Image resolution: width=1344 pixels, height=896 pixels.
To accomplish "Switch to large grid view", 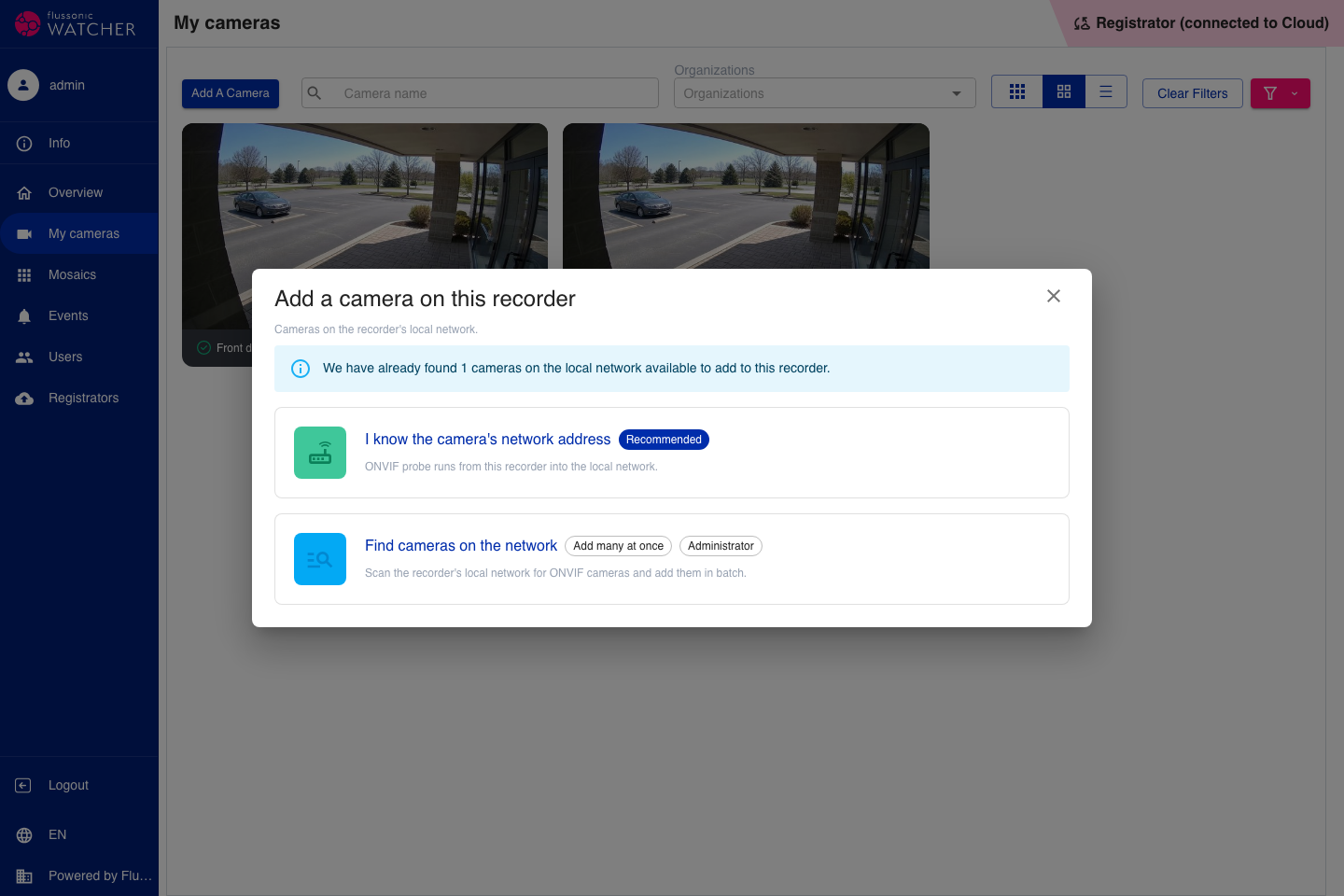I will [1064, 91].
